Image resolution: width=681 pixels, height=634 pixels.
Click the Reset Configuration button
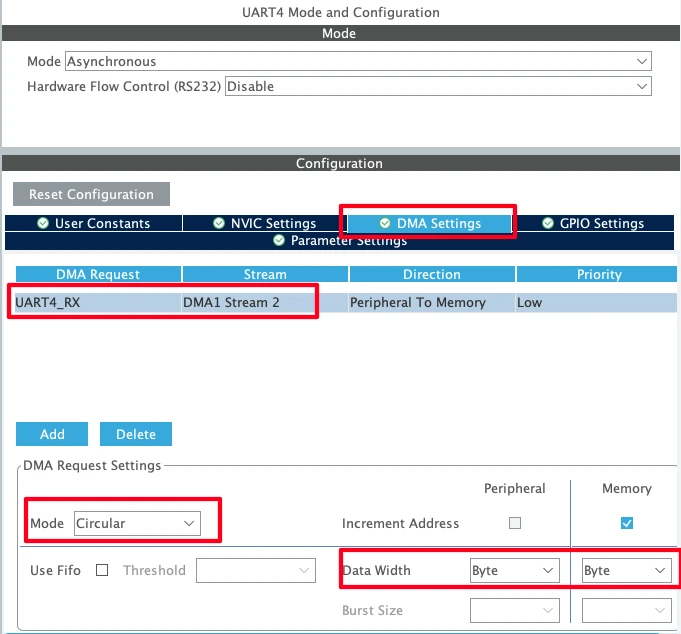pos(91,194)
